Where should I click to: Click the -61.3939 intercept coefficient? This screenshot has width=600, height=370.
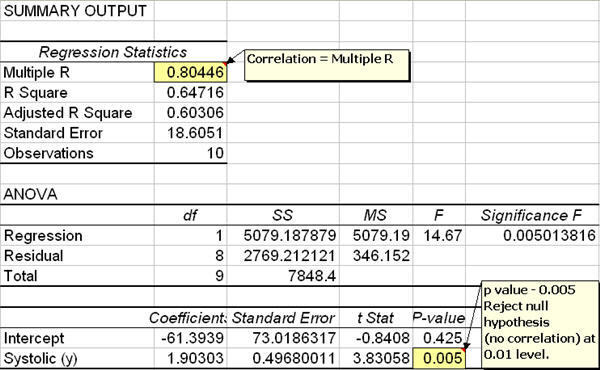pyautogui.click(x=191, y=338)
